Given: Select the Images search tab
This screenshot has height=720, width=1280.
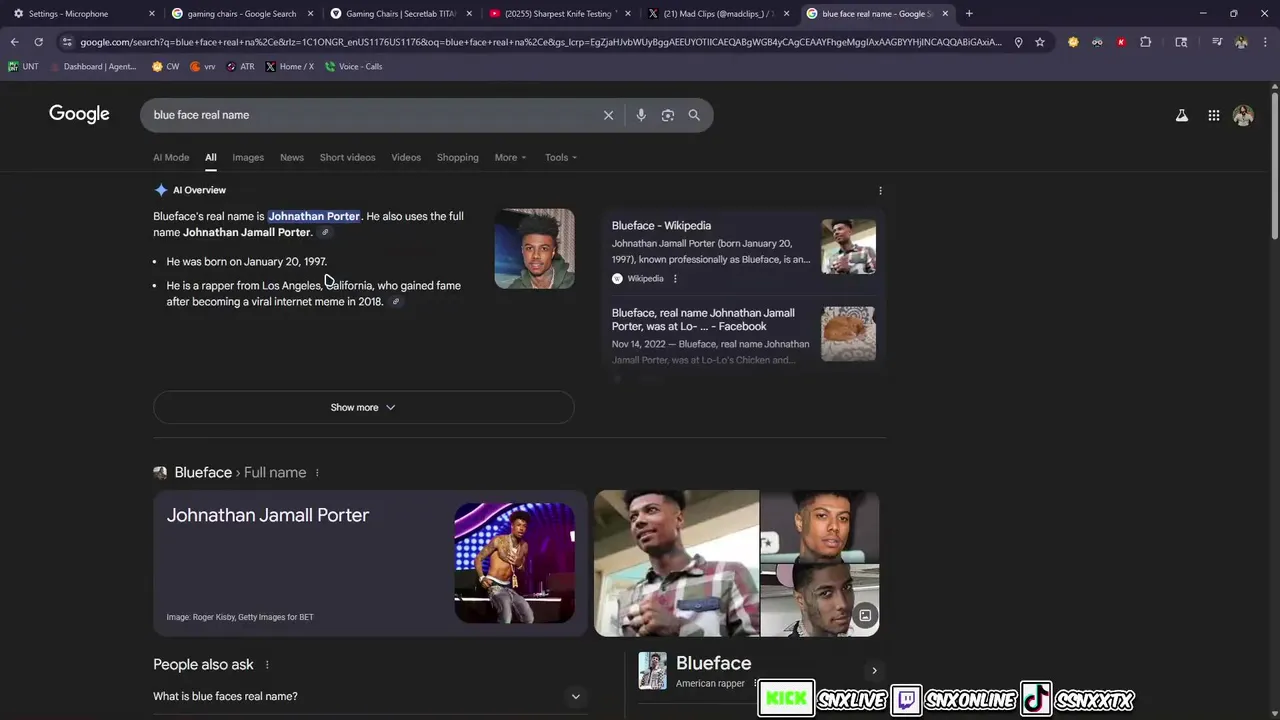Looking at the screenshot, I should click(248, 157).
